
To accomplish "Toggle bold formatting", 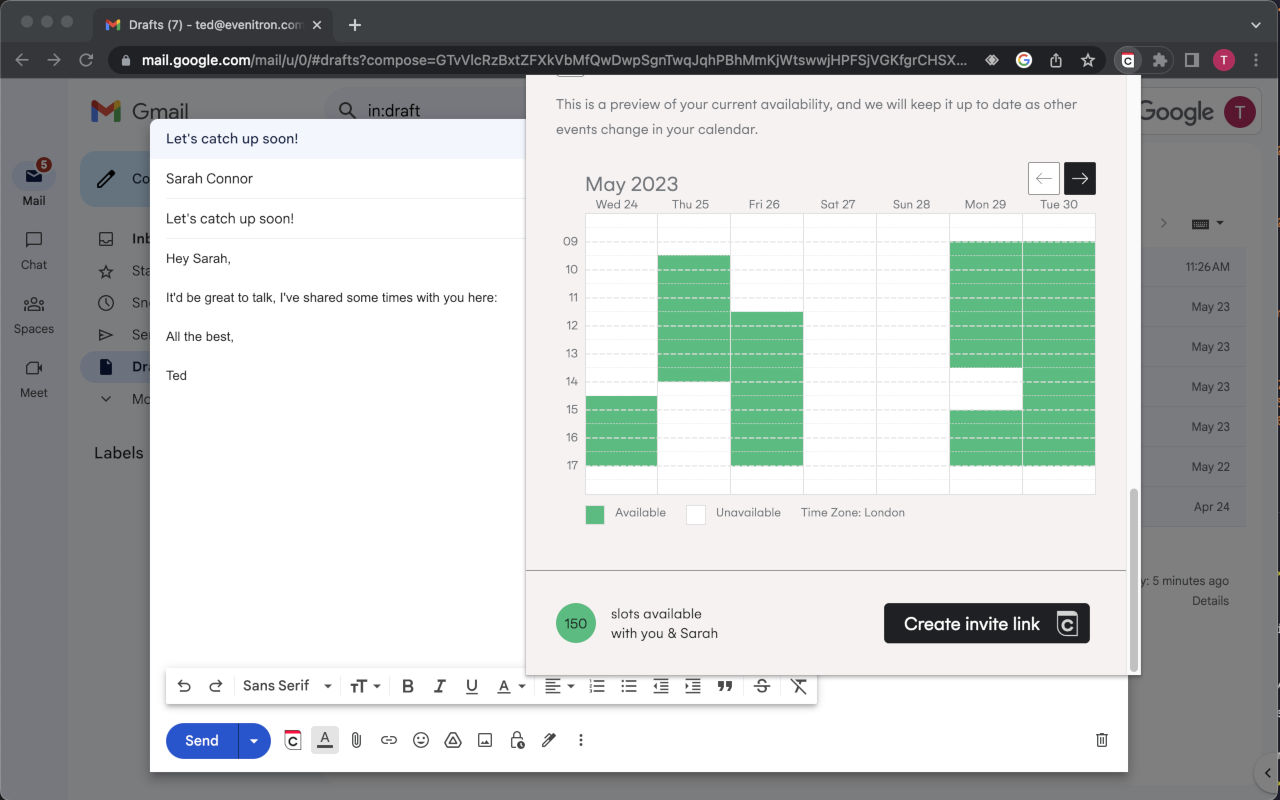I will pos(407,686).
